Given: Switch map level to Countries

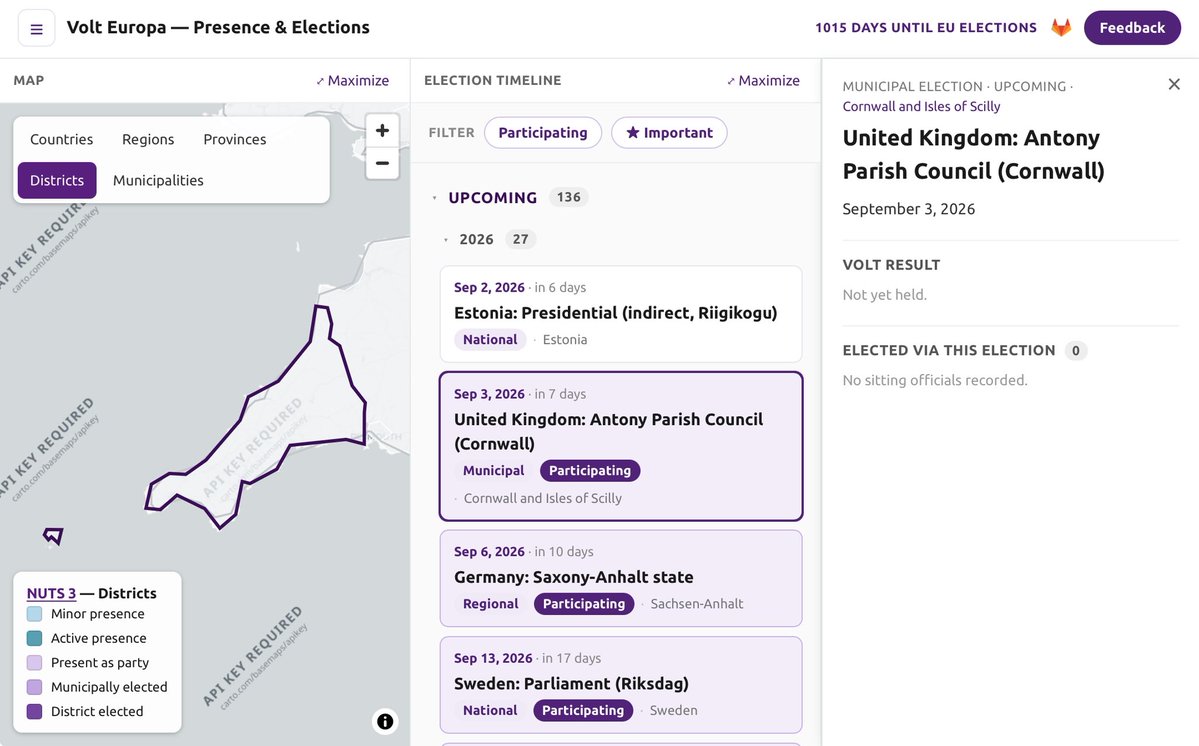Looking at the screenshot, I should coord(61,139).
